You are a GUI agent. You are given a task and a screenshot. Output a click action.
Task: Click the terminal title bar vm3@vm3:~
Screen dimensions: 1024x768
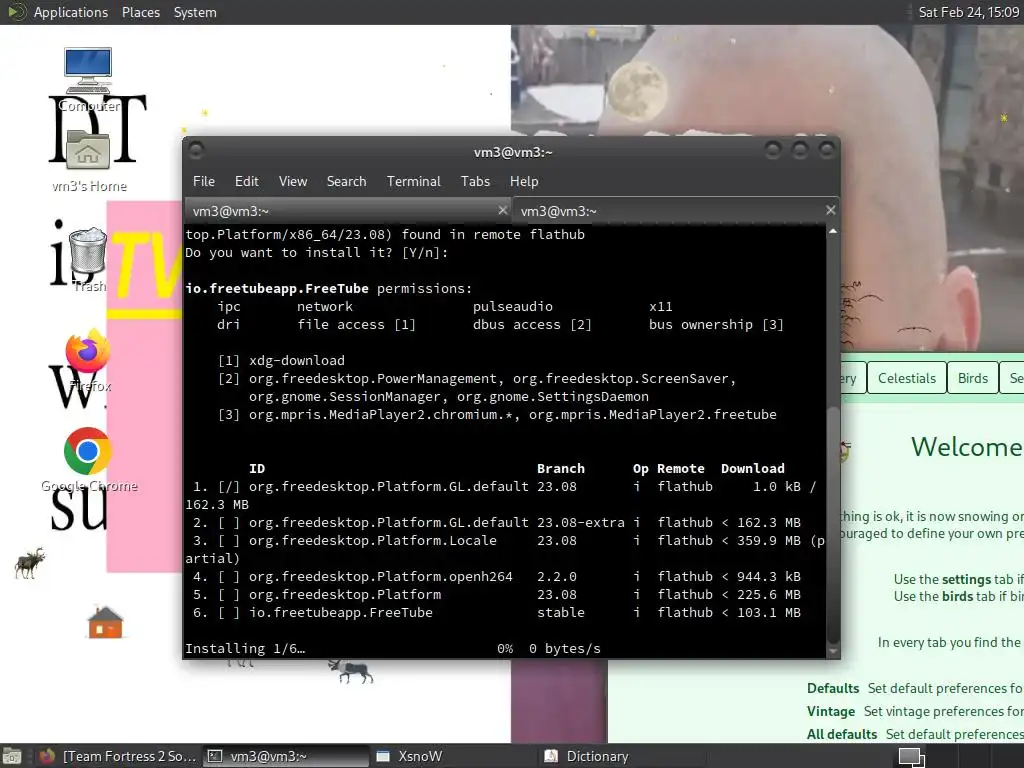513,152
